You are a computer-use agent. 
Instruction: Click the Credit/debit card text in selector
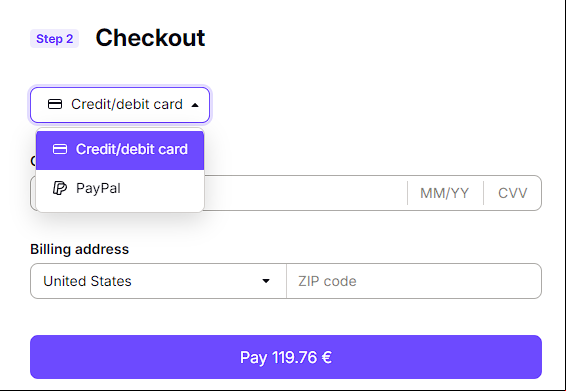coord(127,104)
